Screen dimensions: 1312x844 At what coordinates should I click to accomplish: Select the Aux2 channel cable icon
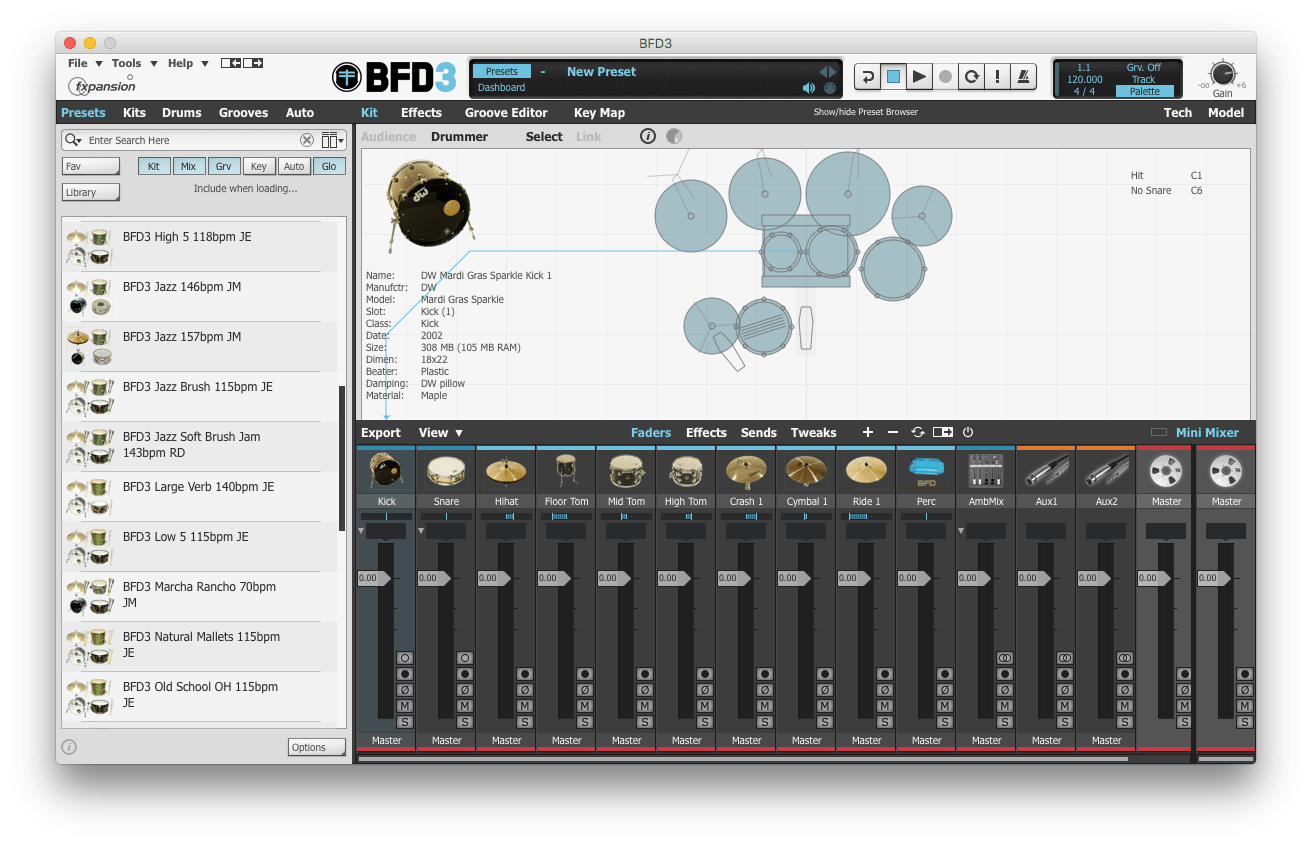(x=1106, y=471)
